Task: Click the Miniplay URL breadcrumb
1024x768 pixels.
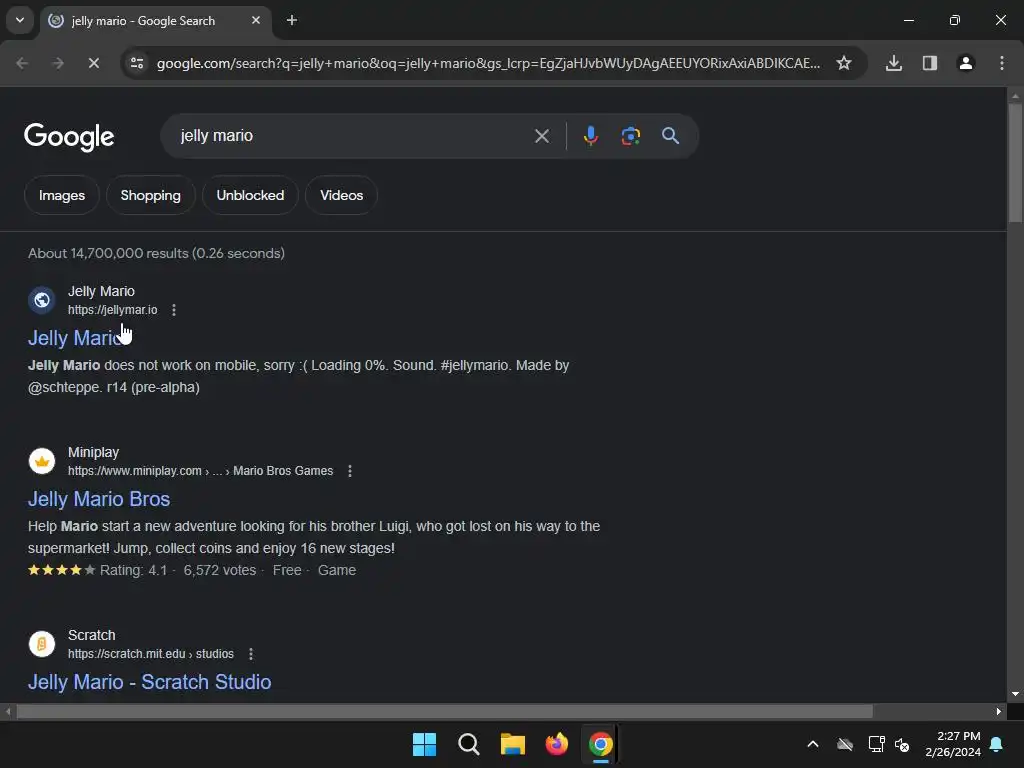Action: 200,471
